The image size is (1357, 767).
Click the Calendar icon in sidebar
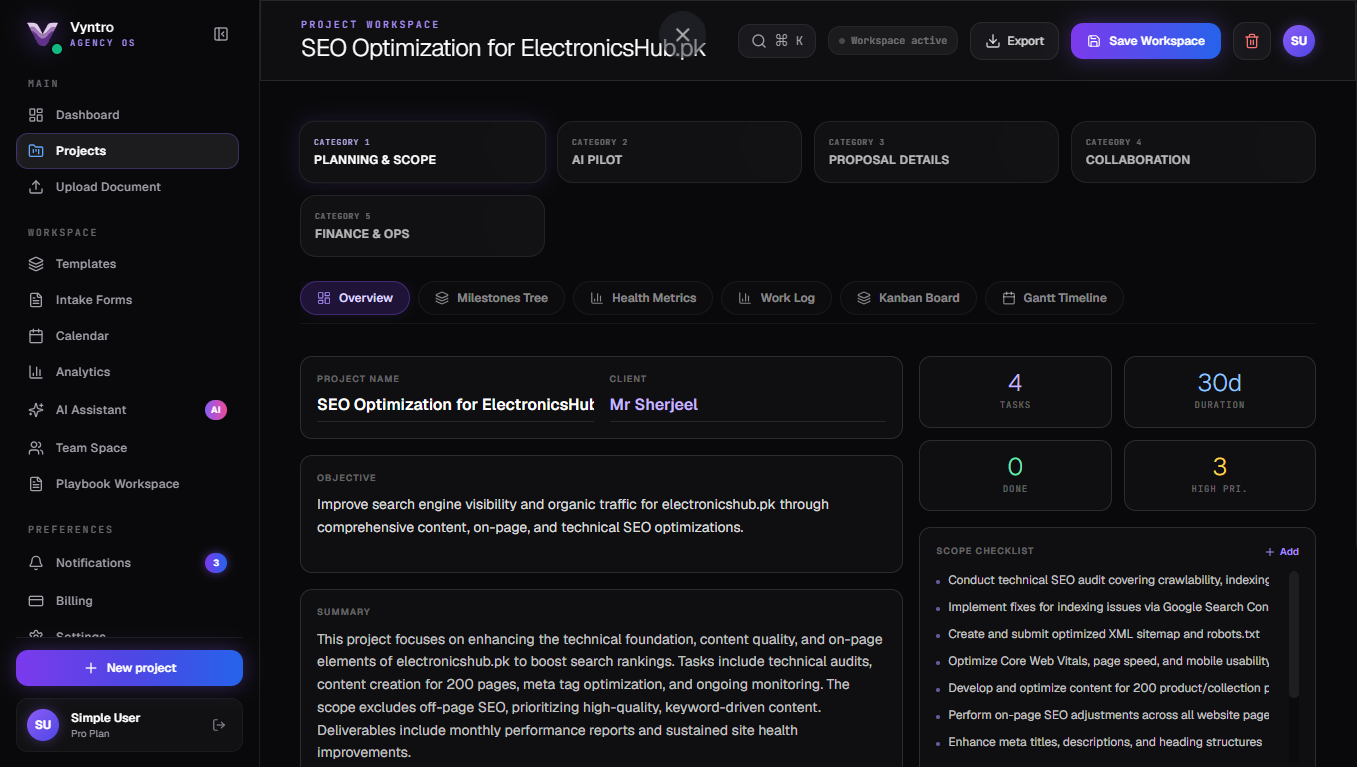pyautogui.click(x=36, y=336)
